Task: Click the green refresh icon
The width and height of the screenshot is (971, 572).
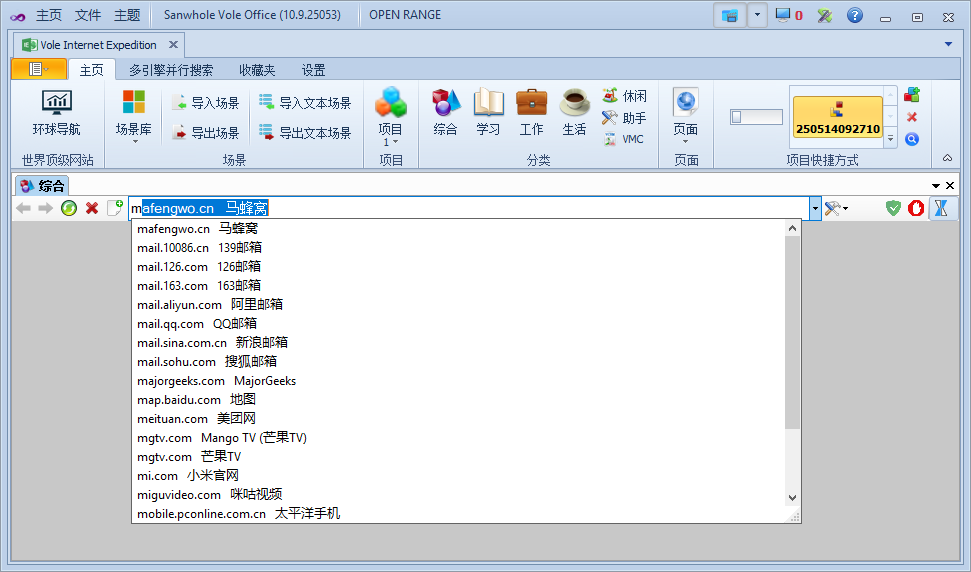Action: 69,209
